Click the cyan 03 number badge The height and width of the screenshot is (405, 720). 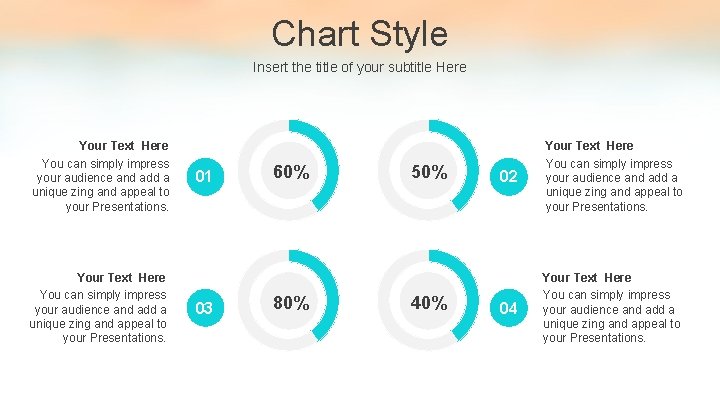tap(204, 308)
